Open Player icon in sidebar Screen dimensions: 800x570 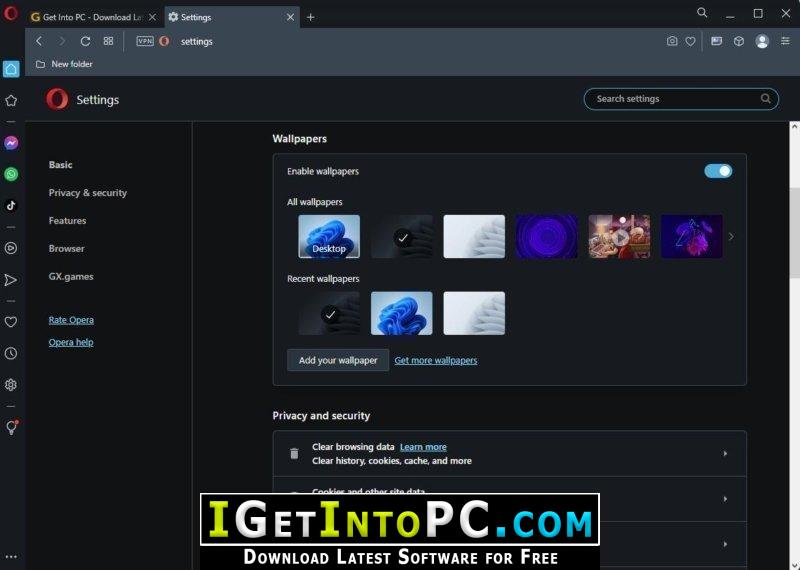pos(11,249)
